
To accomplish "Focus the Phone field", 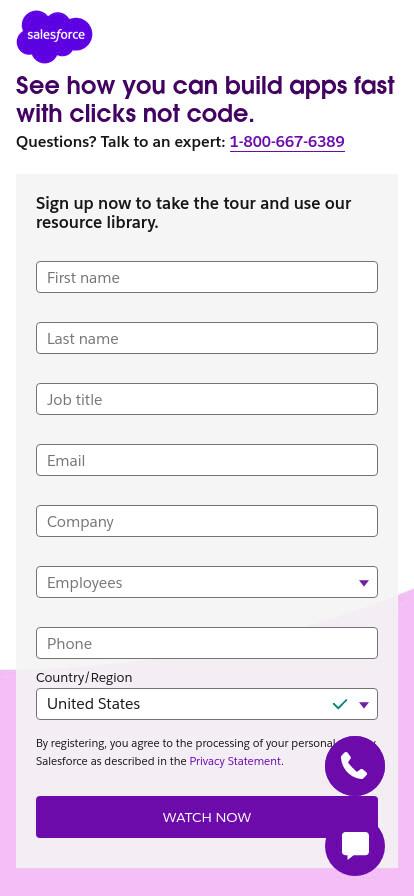I will (x=207, y=643).
